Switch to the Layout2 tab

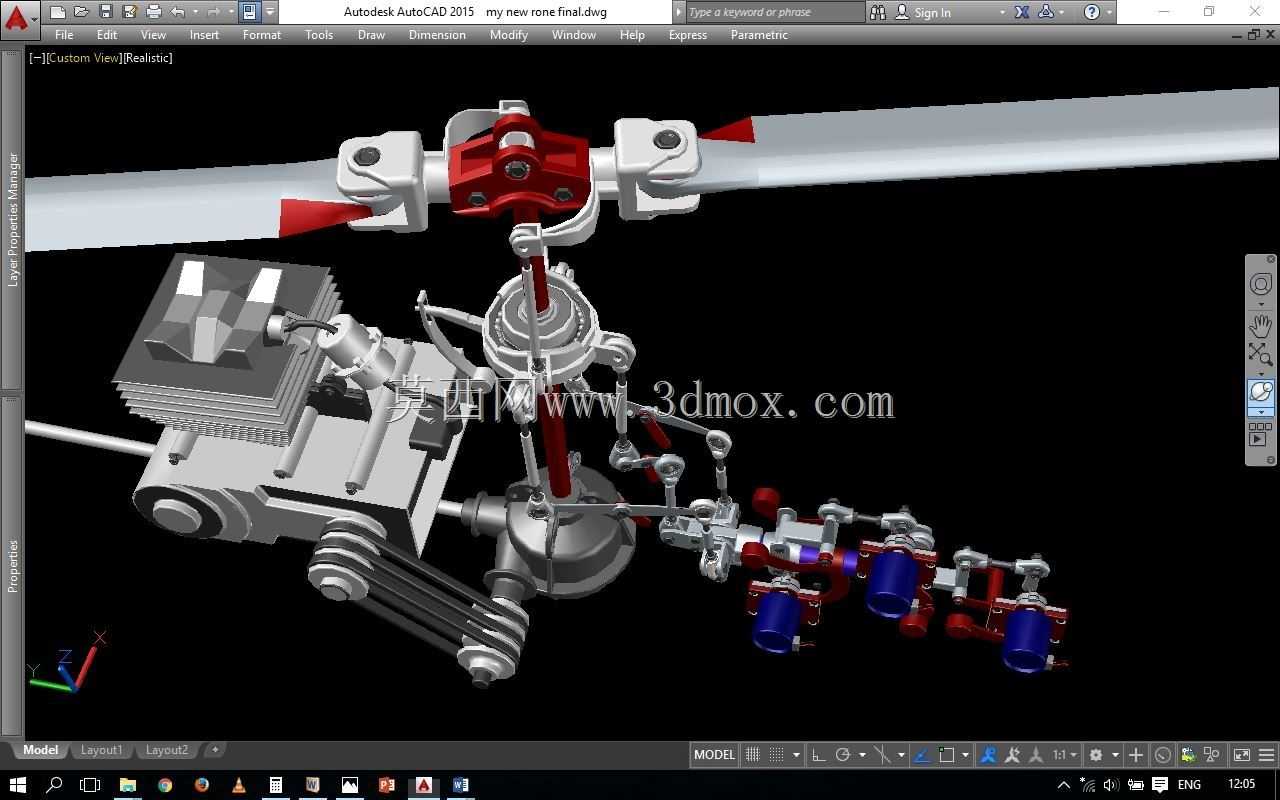[166, 750]
